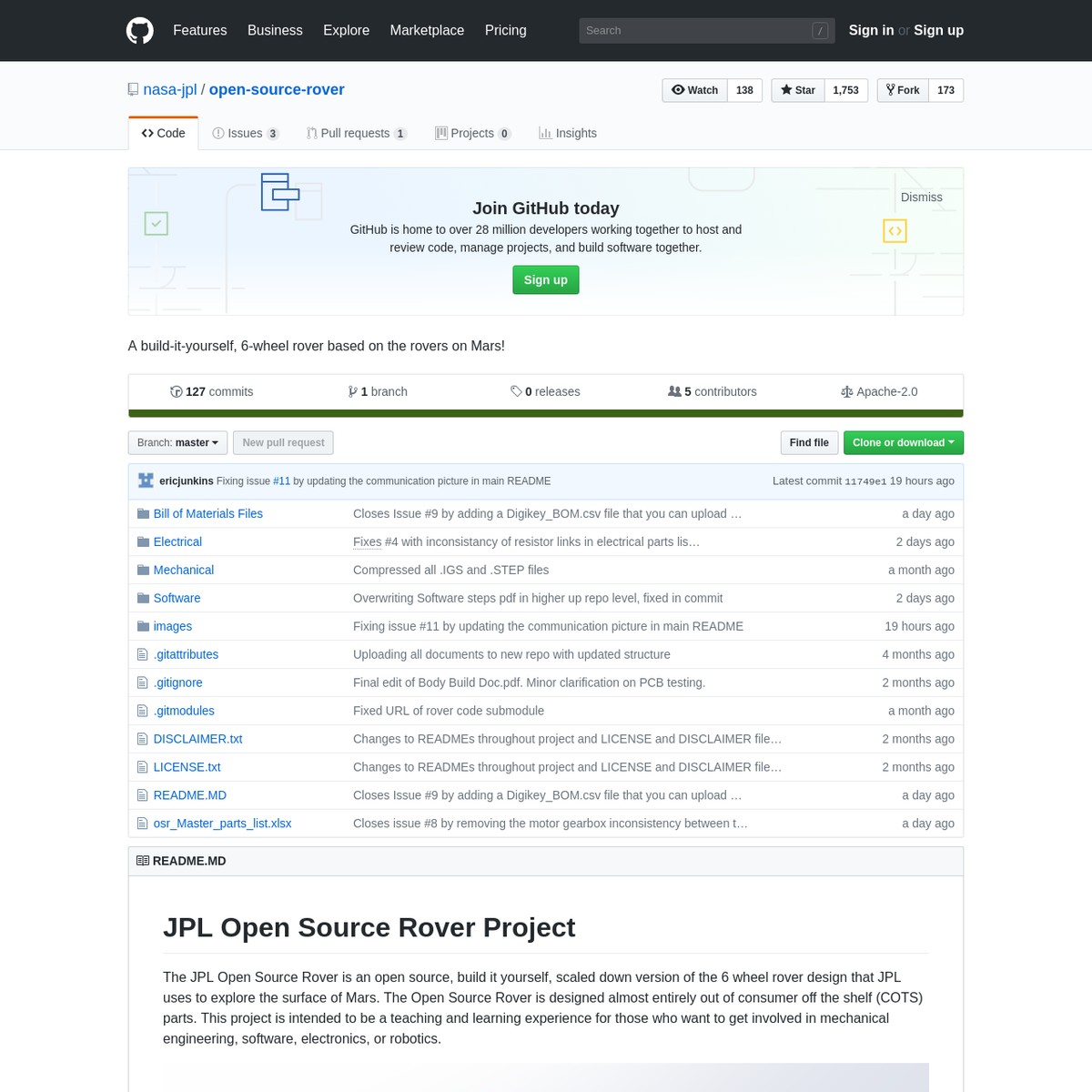The width and height of the screenshot is (1092, 1092).
Task: Open the Electrical folder commit message link
Action: click(526, 541)
